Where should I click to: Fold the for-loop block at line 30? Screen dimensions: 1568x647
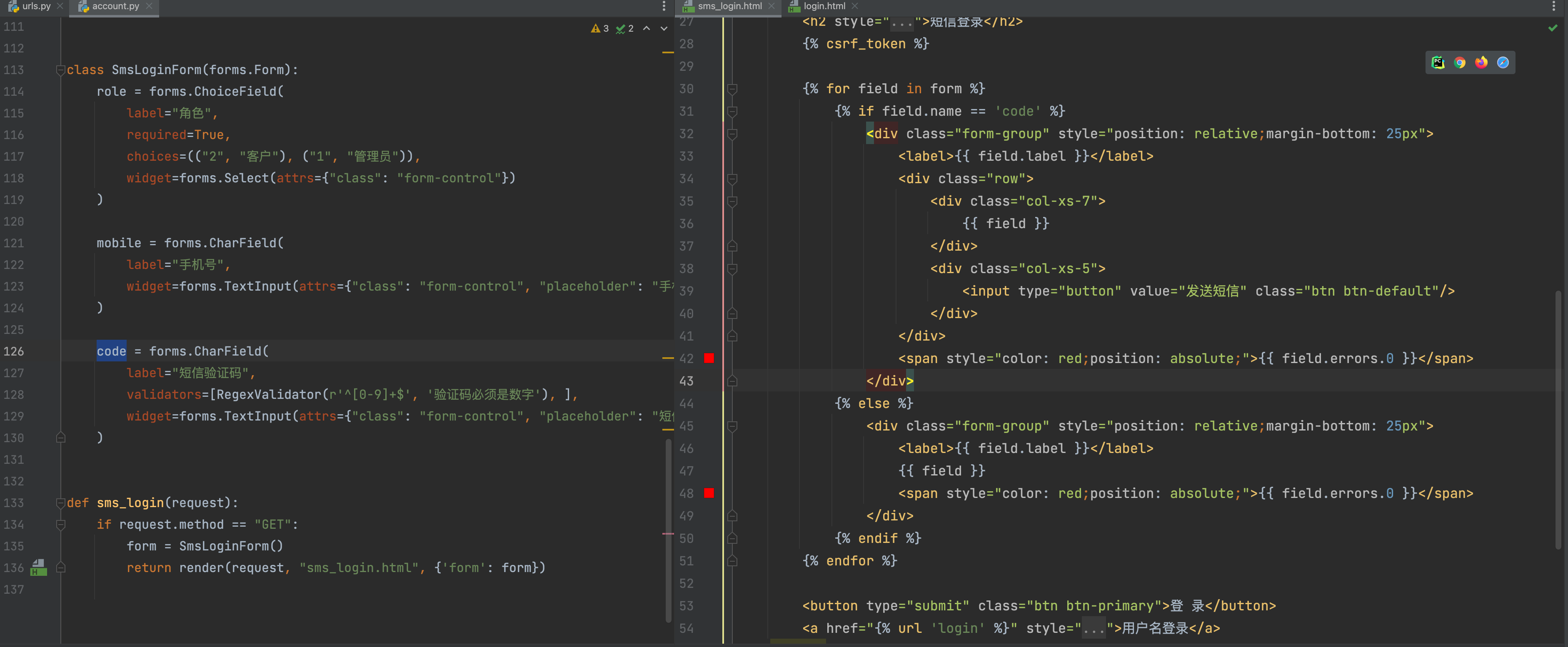(x=732, y=89)
